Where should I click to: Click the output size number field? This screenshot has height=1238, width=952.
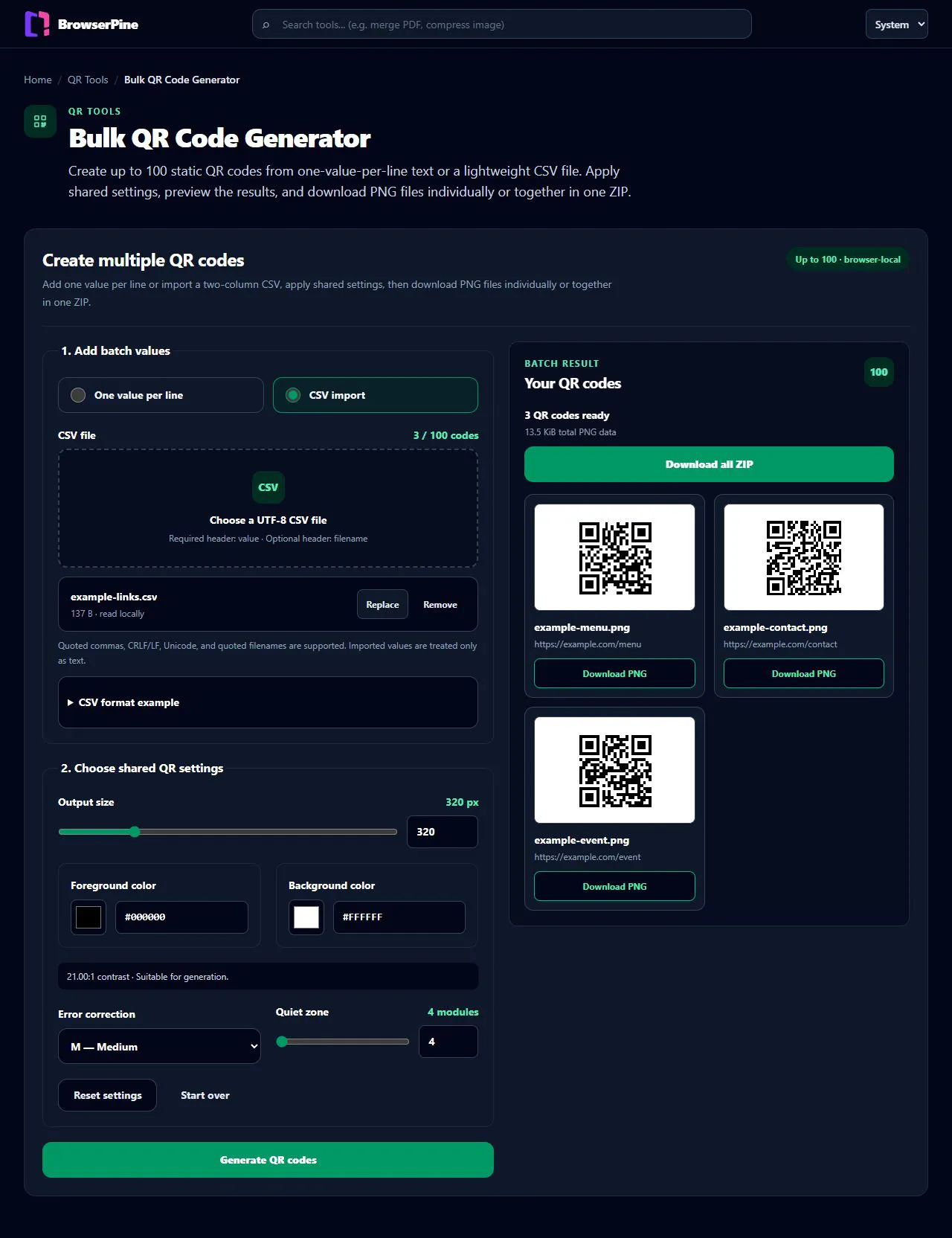coord(443,832)
